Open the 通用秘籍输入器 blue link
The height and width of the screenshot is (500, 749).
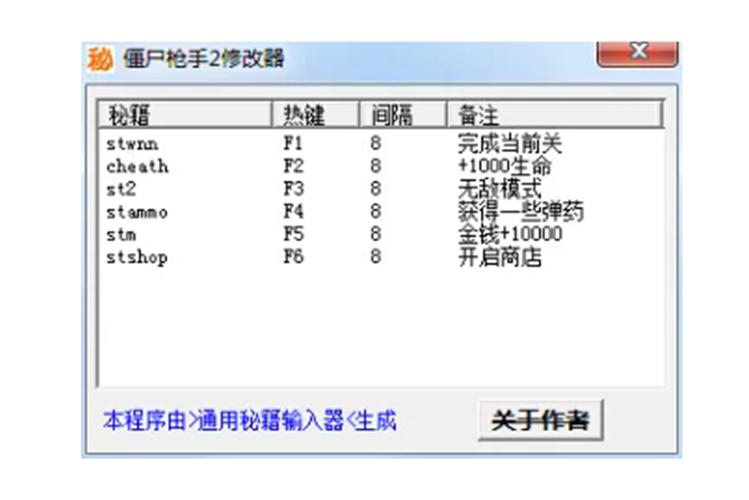[250, 420]
